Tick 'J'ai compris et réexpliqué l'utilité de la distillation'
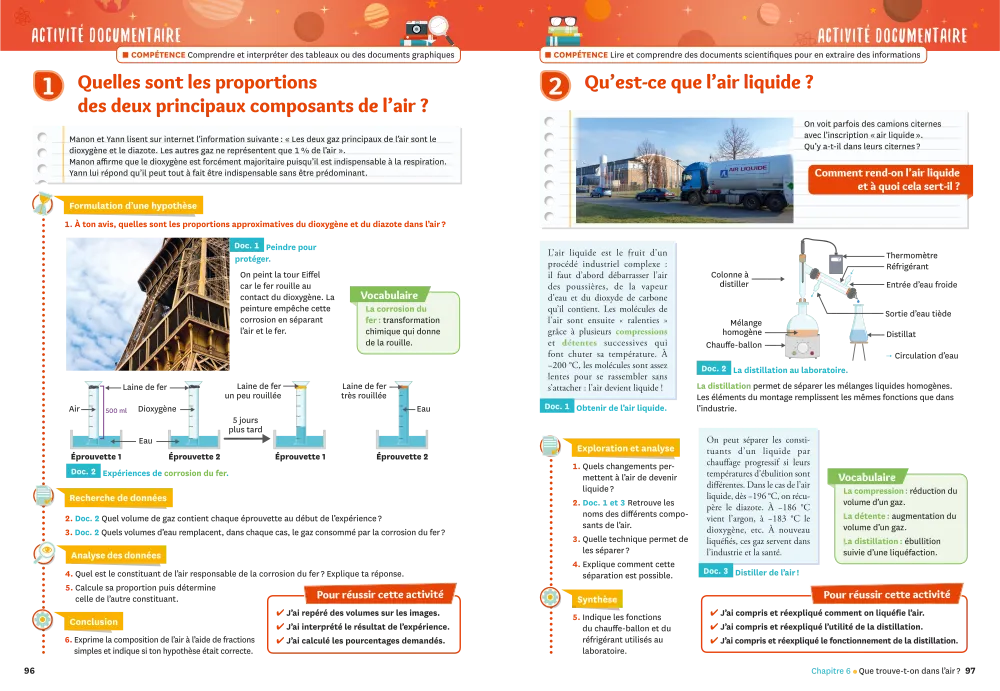Viewport: 1000px width, 691px height. [x=714, y=627]
